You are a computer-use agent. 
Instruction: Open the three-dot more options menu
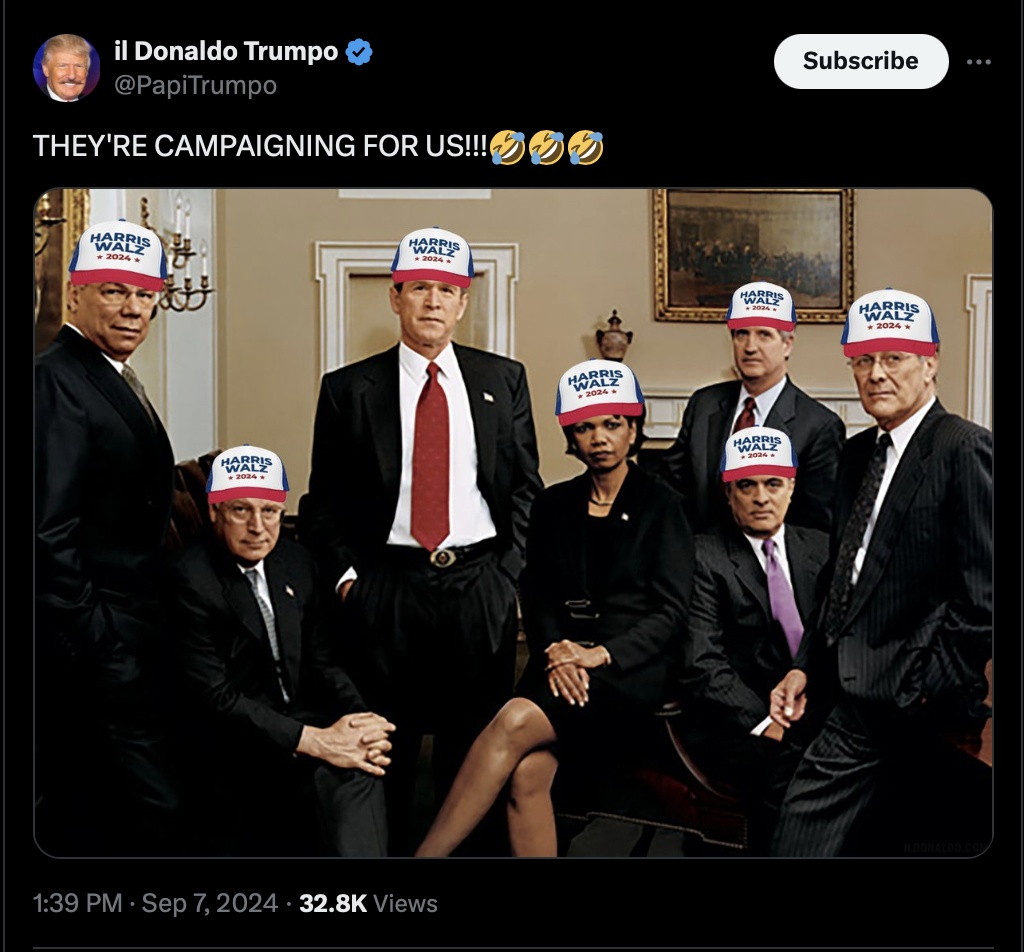pos(979,62)
